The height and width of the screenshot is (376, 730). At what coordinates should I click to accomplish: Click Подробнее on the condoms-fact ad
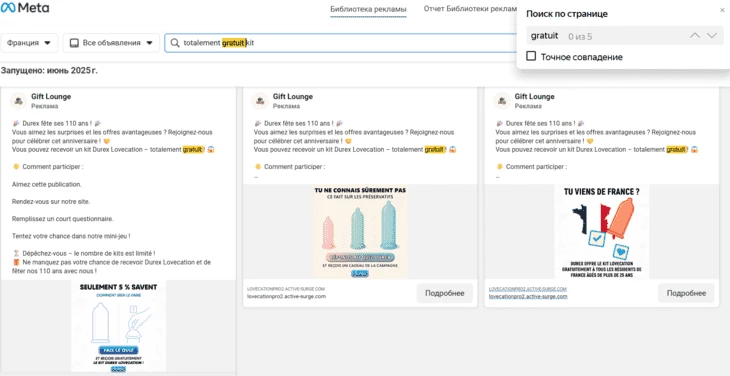445,293
